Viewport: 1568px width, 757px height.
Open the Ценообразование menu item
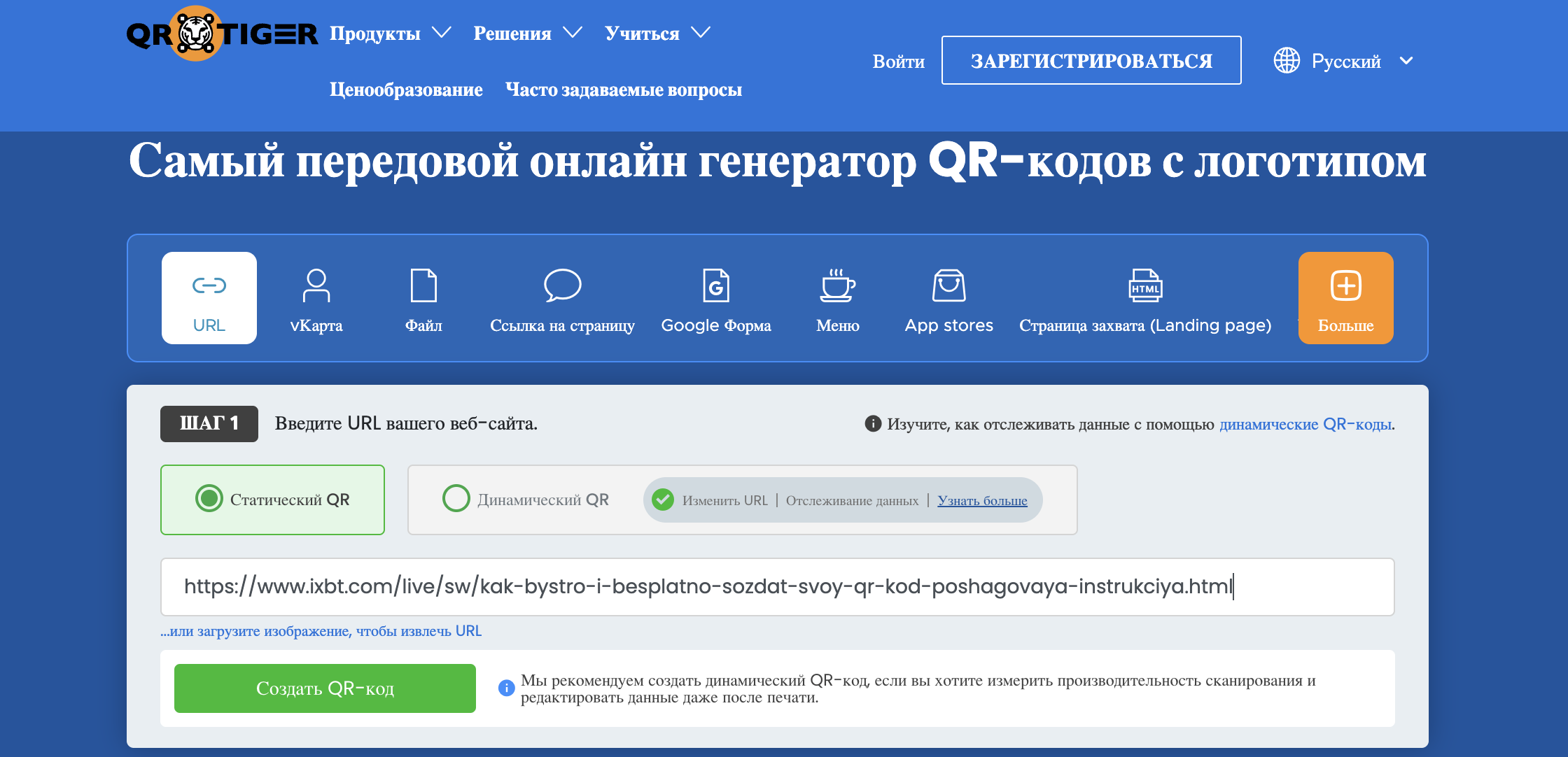406,90
